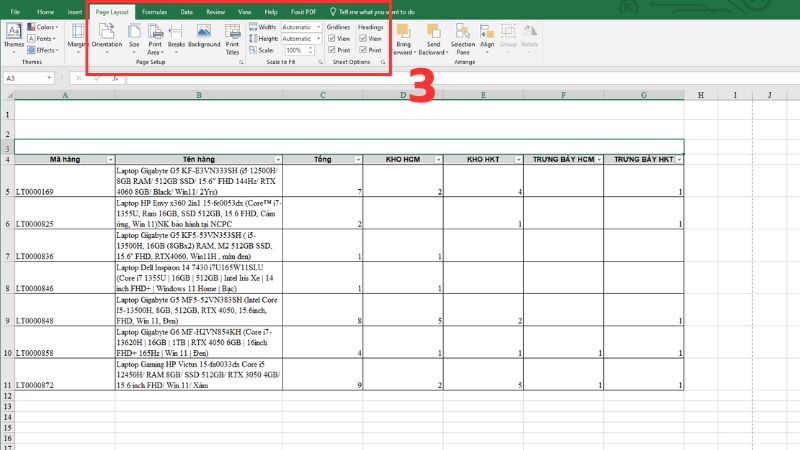Open the Orientation options
Image resolution: width=800 pixels, height=450 pixels.
107,38
